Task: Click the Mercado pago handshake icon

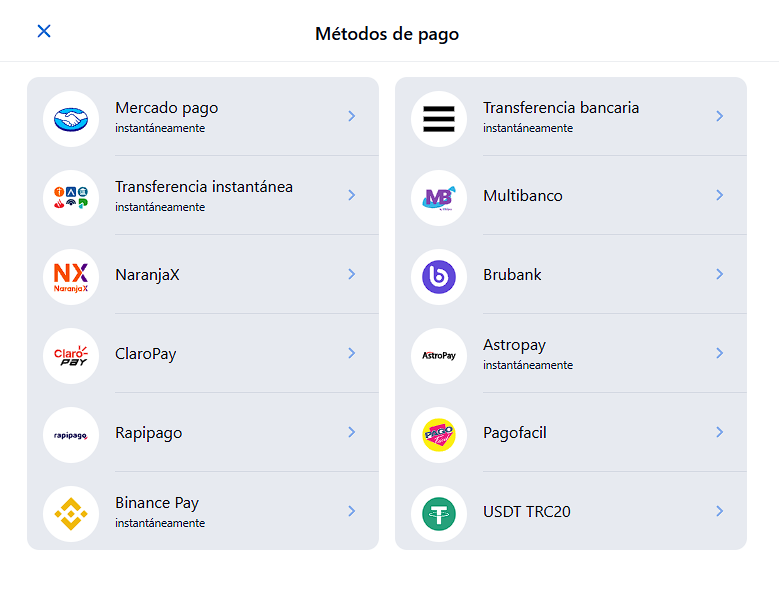Action: [x=71, y=118]
